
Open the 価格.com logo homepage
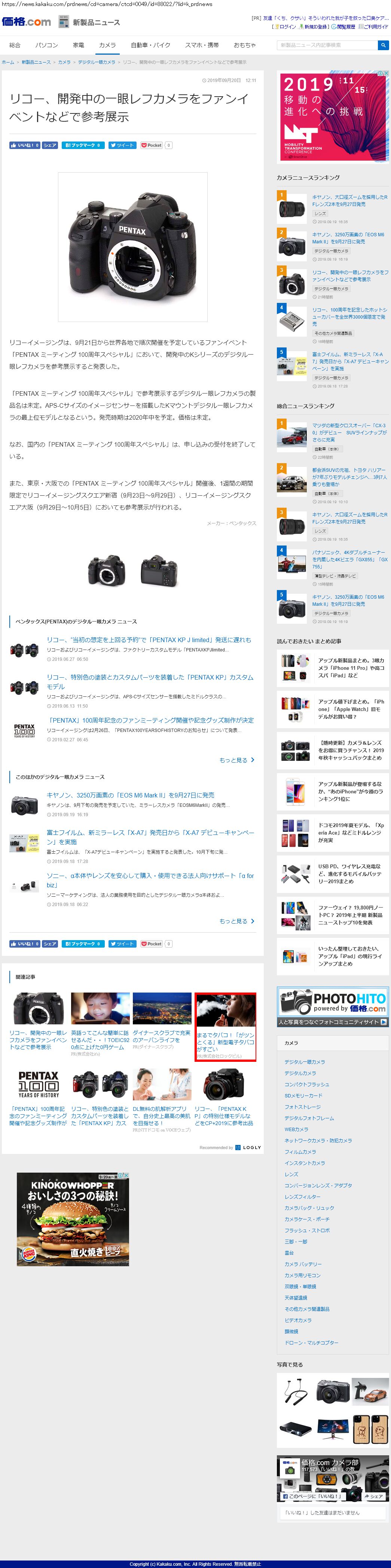coord(26,21)
